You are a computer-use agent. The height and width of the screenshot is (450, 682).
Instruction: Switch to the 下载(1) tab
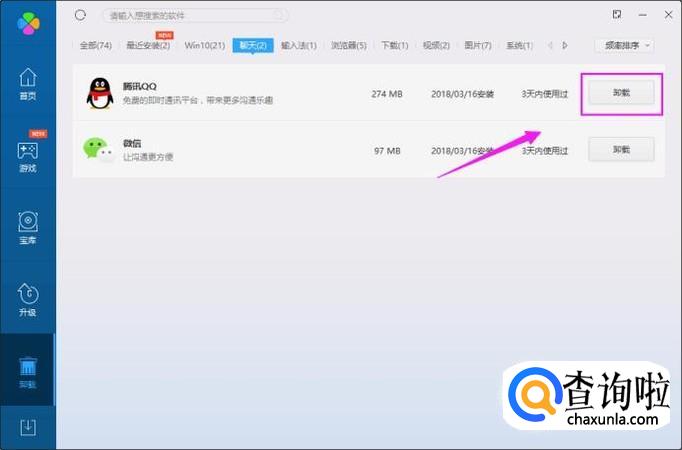(394, 45)
